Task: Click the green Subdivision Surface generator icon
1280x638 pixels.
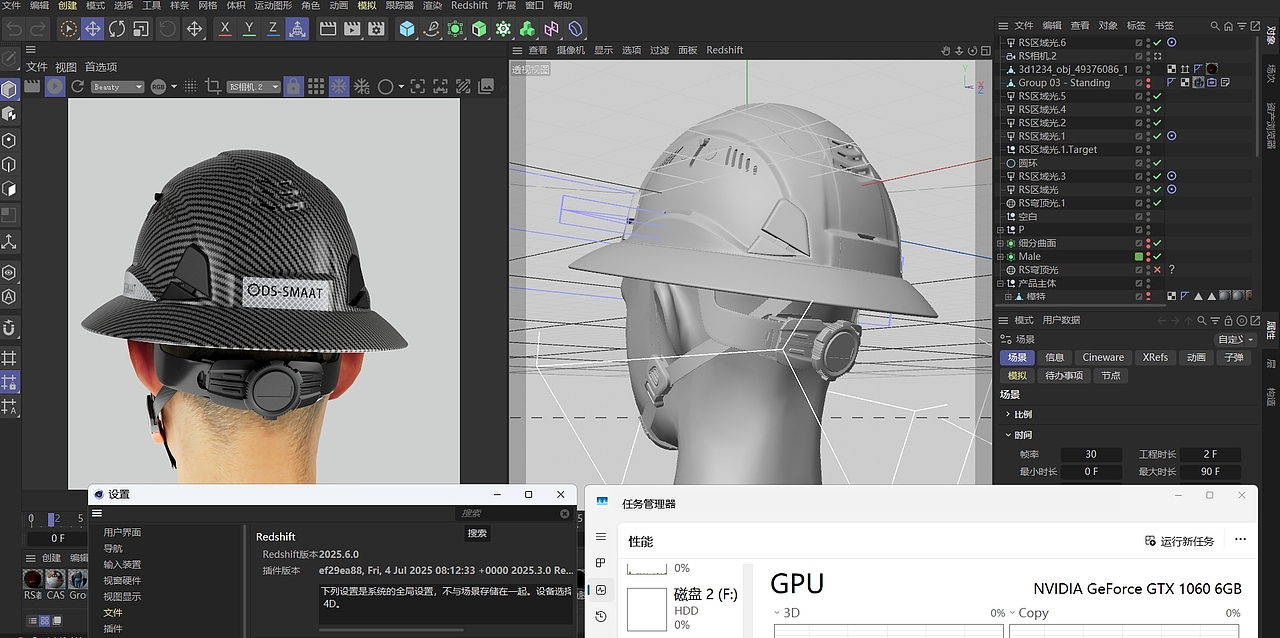Action: (456, 29)
